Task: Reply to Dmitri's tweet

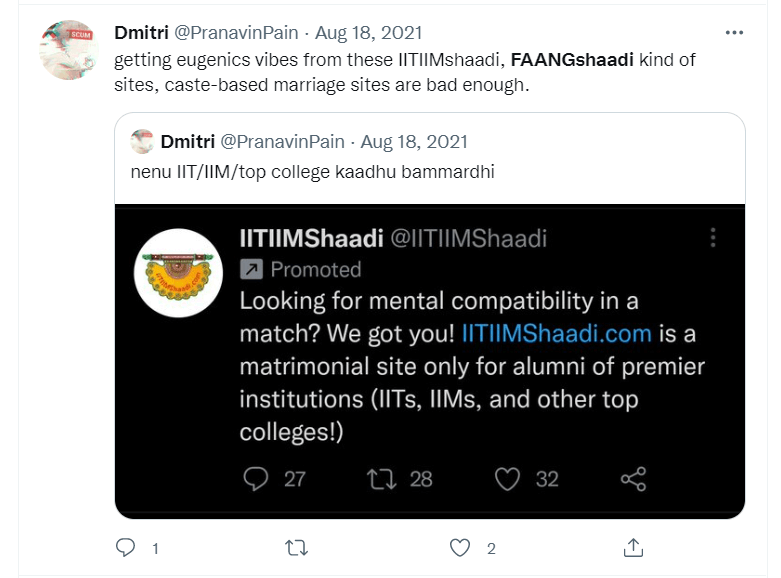Action: pos(126,547)
